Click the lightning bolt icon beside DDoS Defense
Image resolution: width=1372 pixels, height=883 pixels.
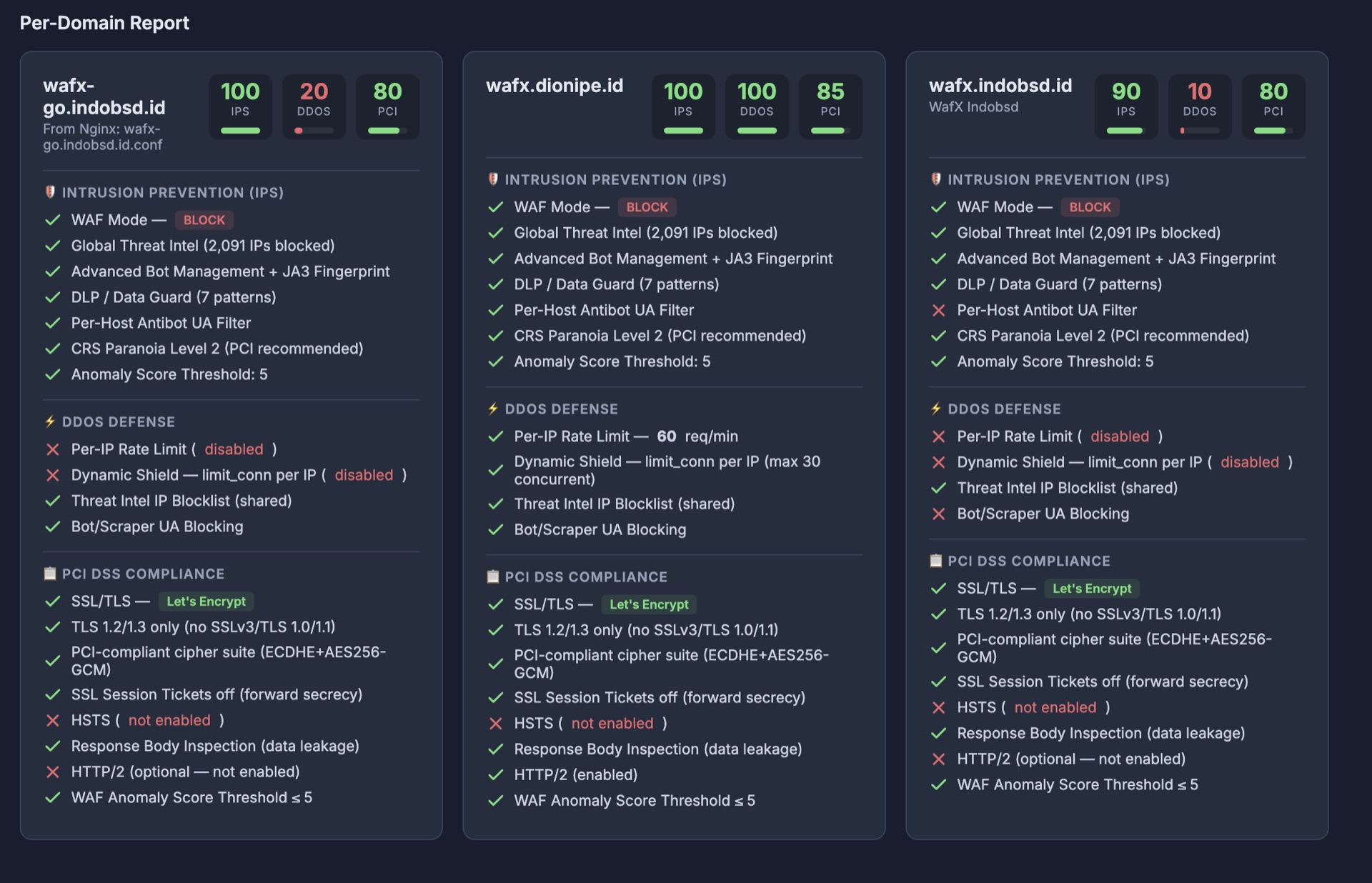point(49,421)
